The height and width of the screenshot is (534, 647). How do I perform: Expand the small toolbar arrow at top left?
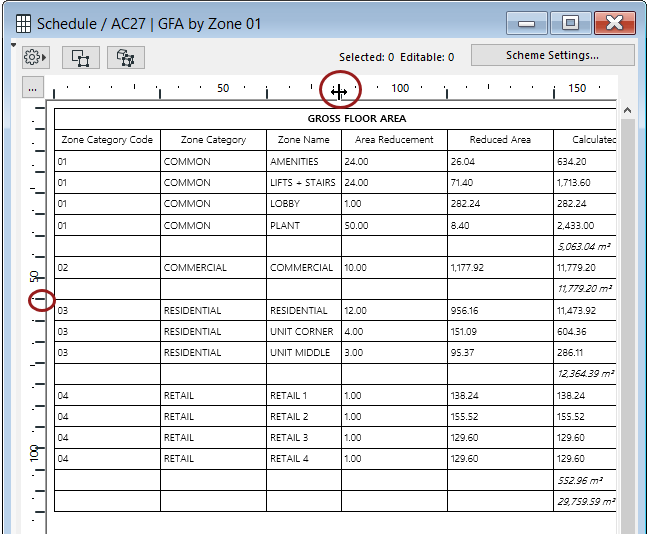pyautogui.click(x=14, y=45)
